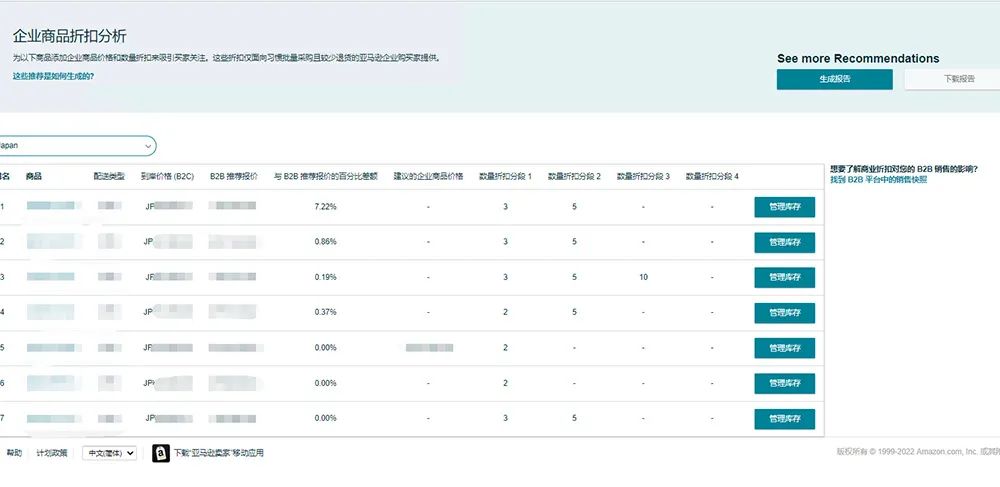1000x487 pixels.
Task: Open the 中文(简体) language selector
Action: click(x=109, y=453)
